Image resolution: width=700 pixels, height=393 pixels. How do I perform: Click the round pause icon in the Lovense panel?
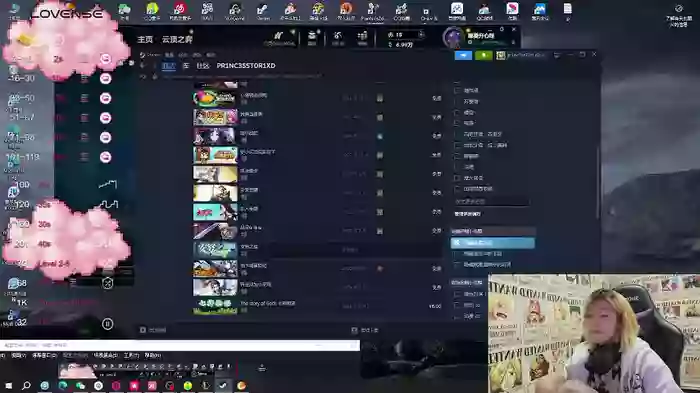108,324
